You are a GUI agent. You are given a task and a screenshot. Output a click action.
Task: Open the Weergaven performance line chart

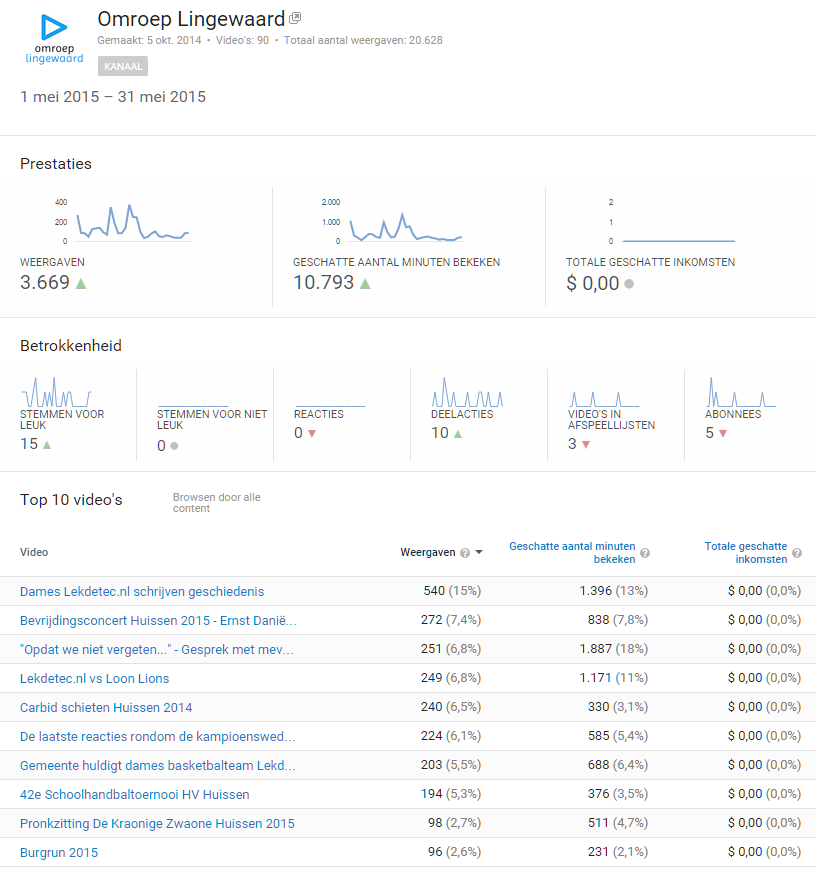click(x=132, y=222)
